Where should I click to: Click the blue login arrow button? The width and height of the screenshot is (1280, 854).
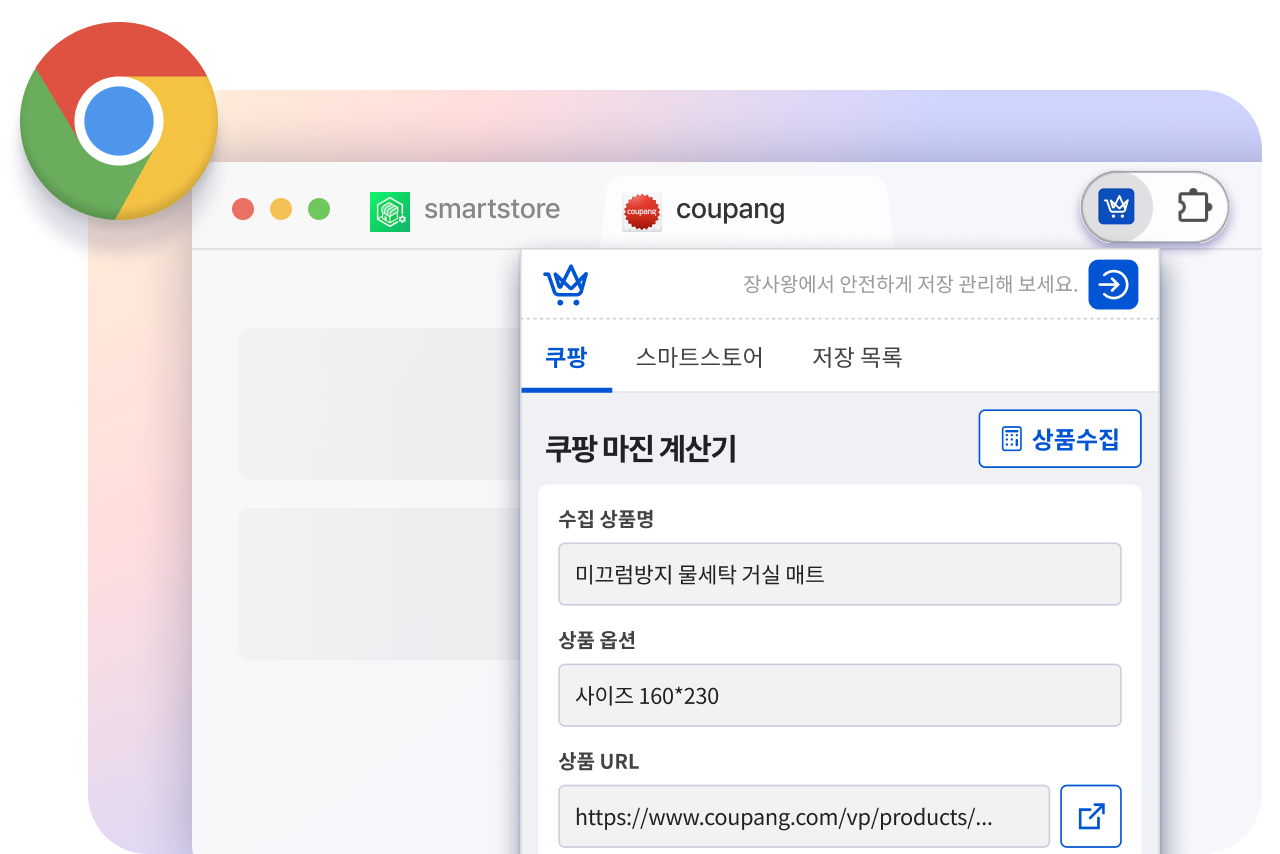1113,285
